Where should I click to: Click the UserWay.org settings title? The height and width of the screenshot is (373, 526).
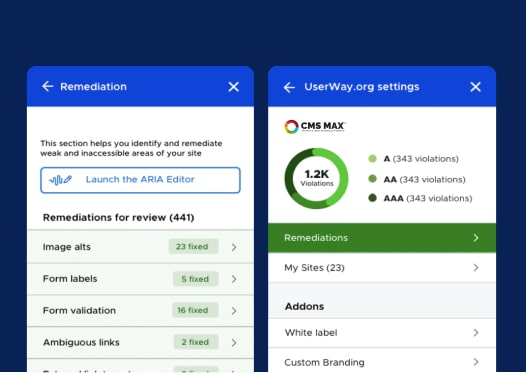point(362,87)
